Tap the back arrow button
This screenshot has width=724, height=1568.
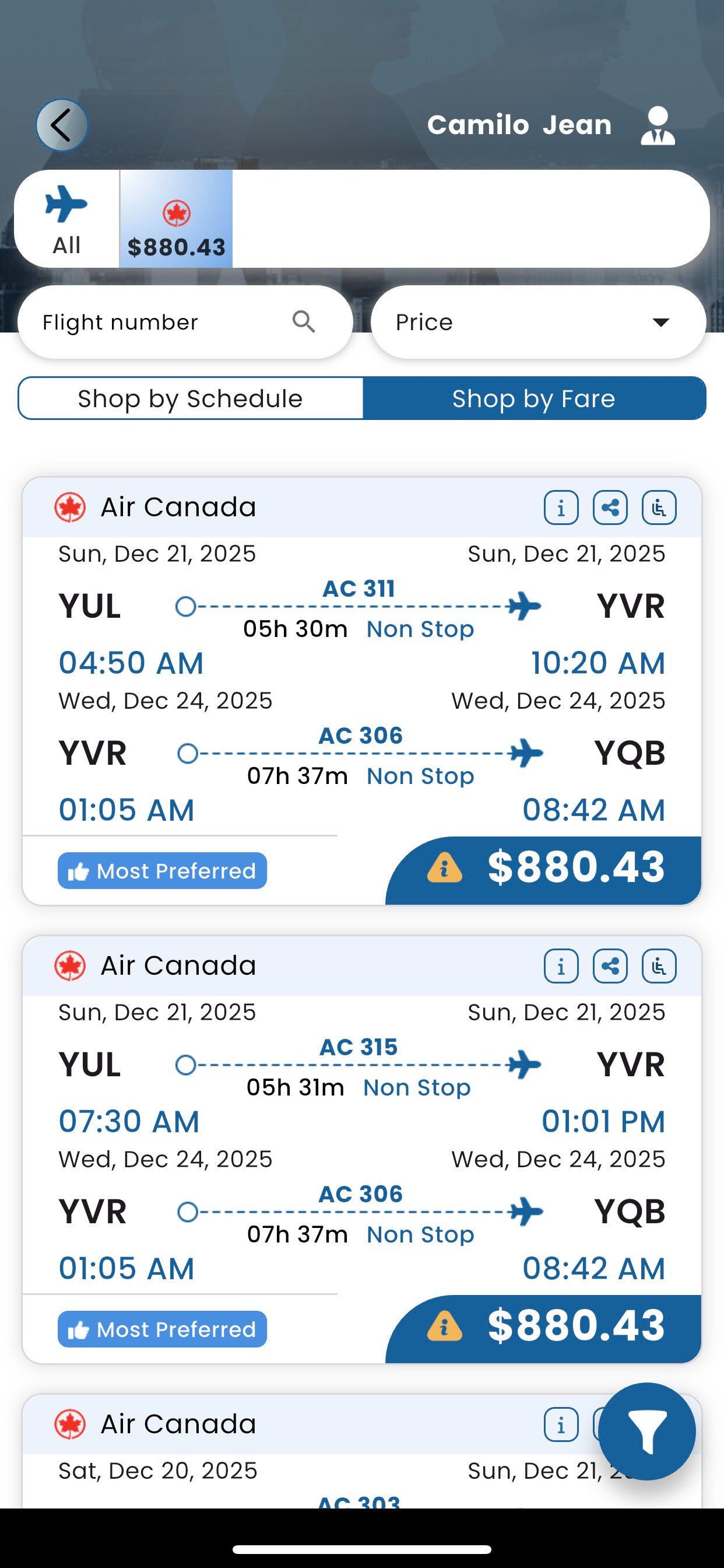pyautogui.click(x=61, y=125)
